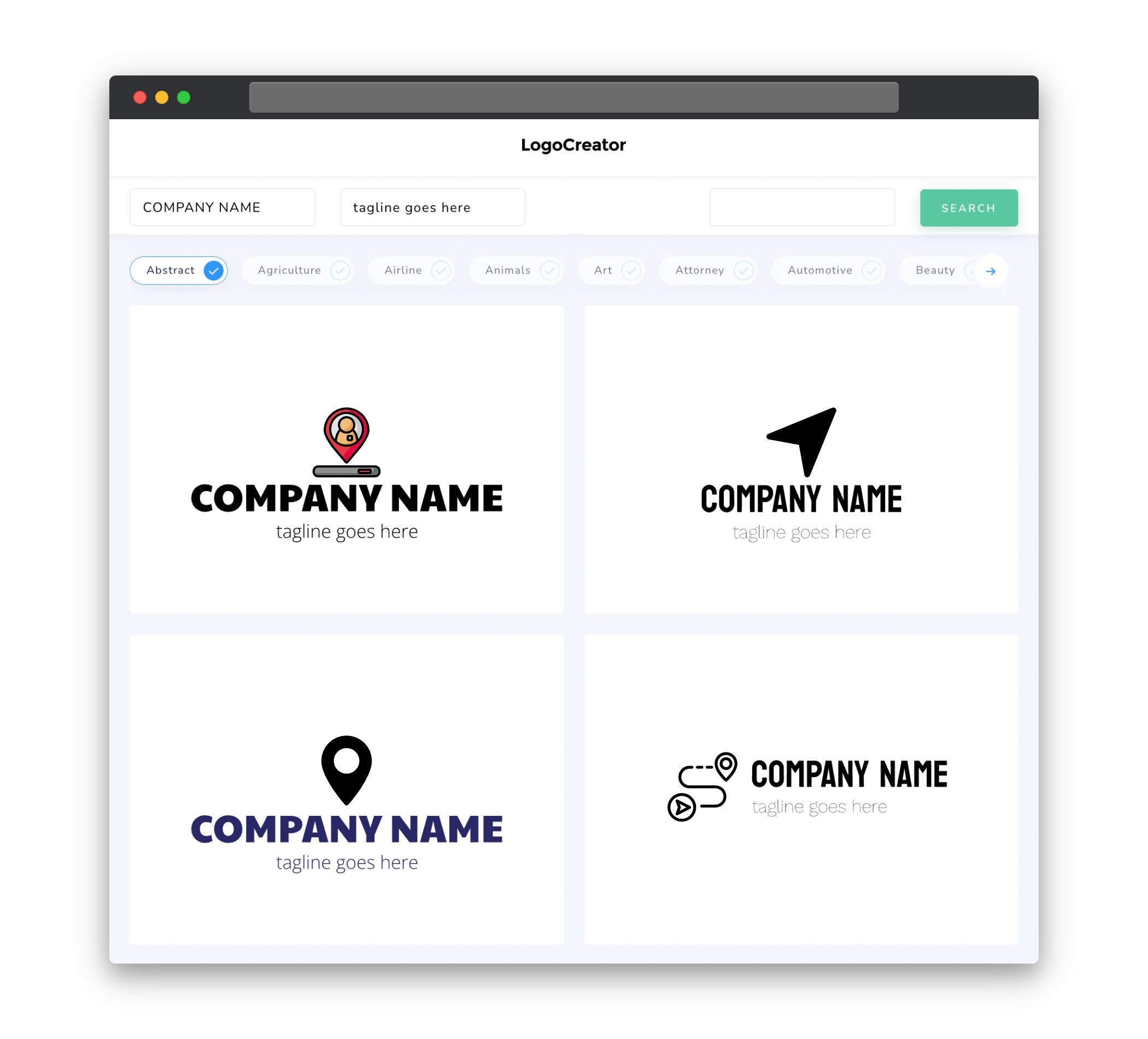Click the Abstract category checkmark icon
Screen dimensions: 1148x1039
tap(215, 270)
